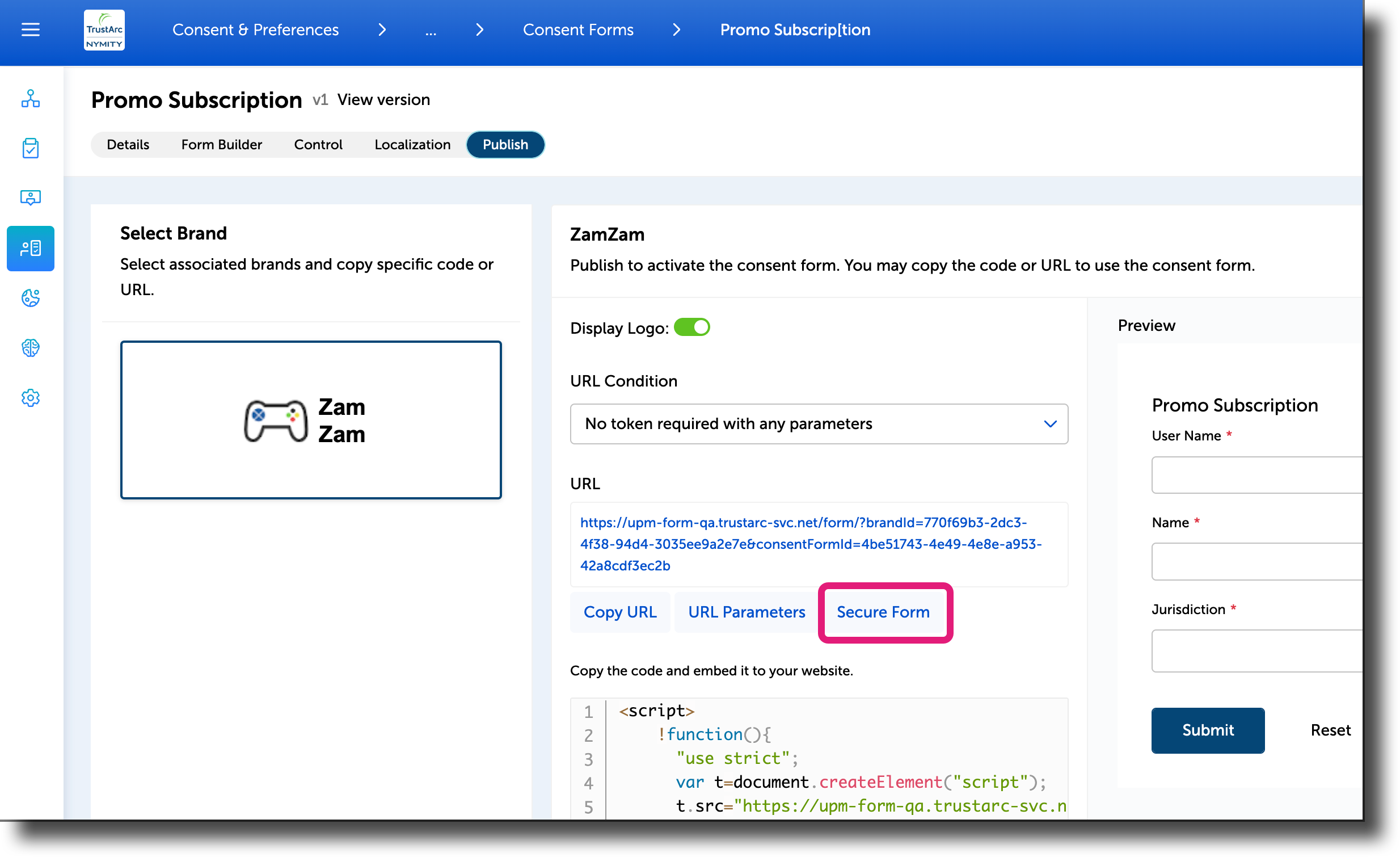
Task: Open the monitor user sidebar icon
Action: pyautogui.click(x=31, y=198)
